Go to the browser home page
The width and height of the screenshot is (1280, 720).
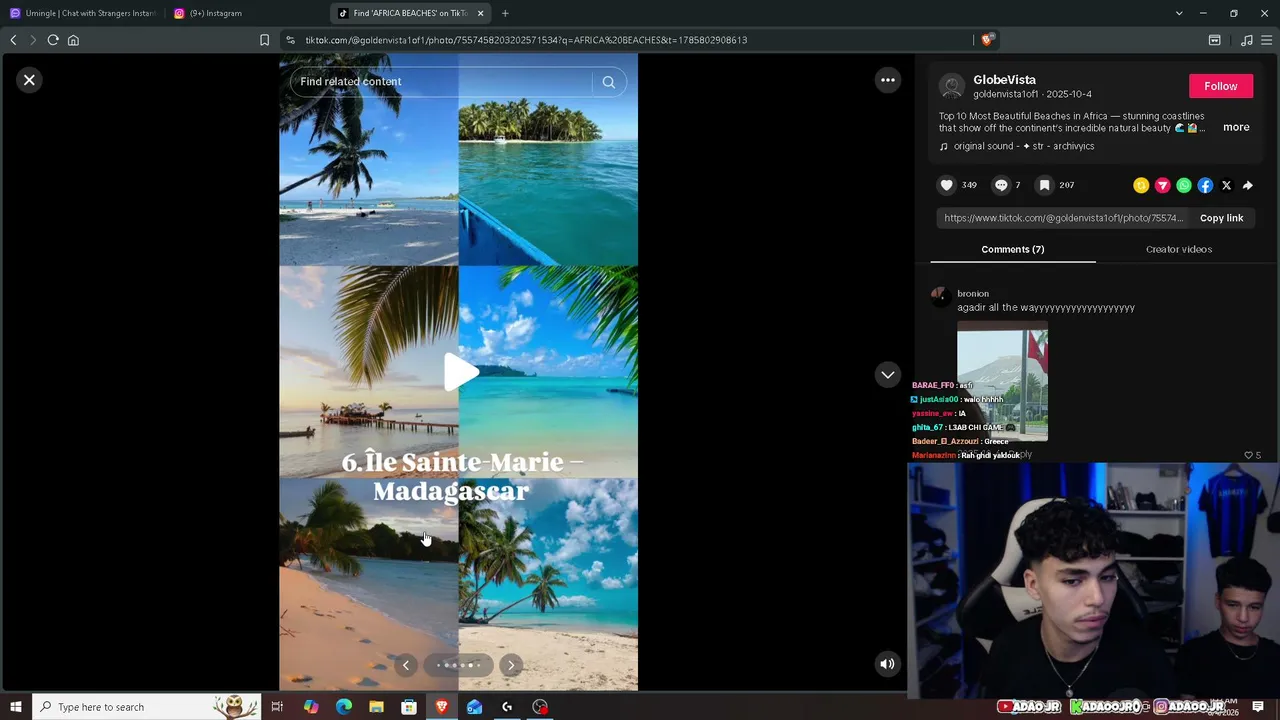click(73, 40)
